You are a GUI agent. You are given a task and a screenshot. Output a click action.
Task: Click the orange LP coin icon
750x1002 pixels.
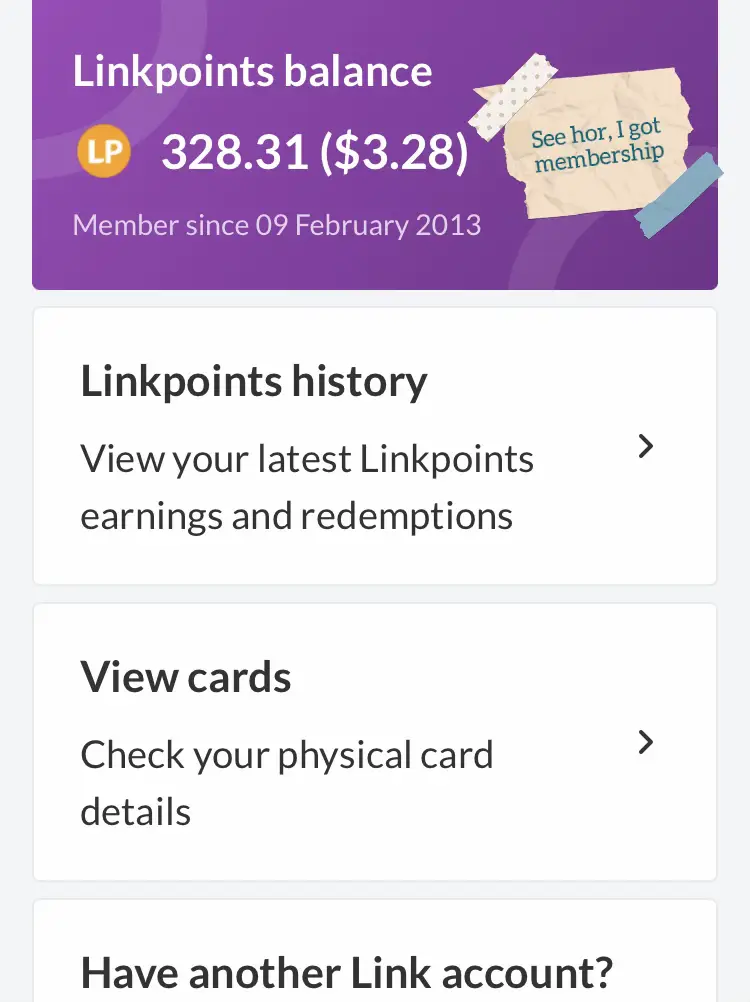pos(104,152)
